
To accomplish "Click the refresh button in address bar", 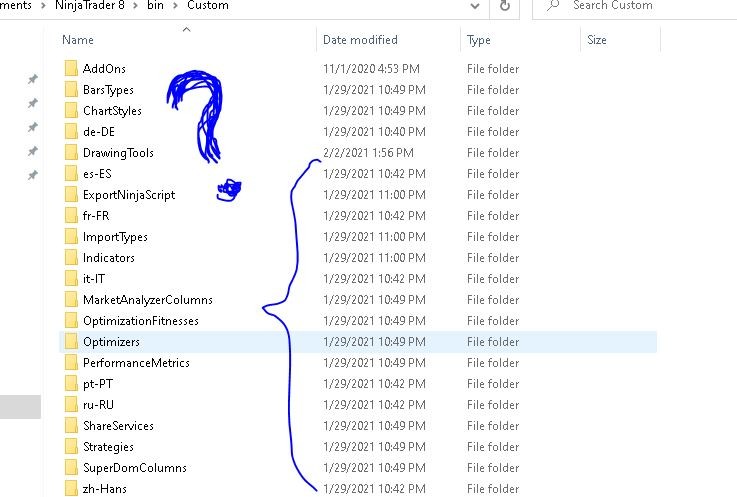I will 505,6.
